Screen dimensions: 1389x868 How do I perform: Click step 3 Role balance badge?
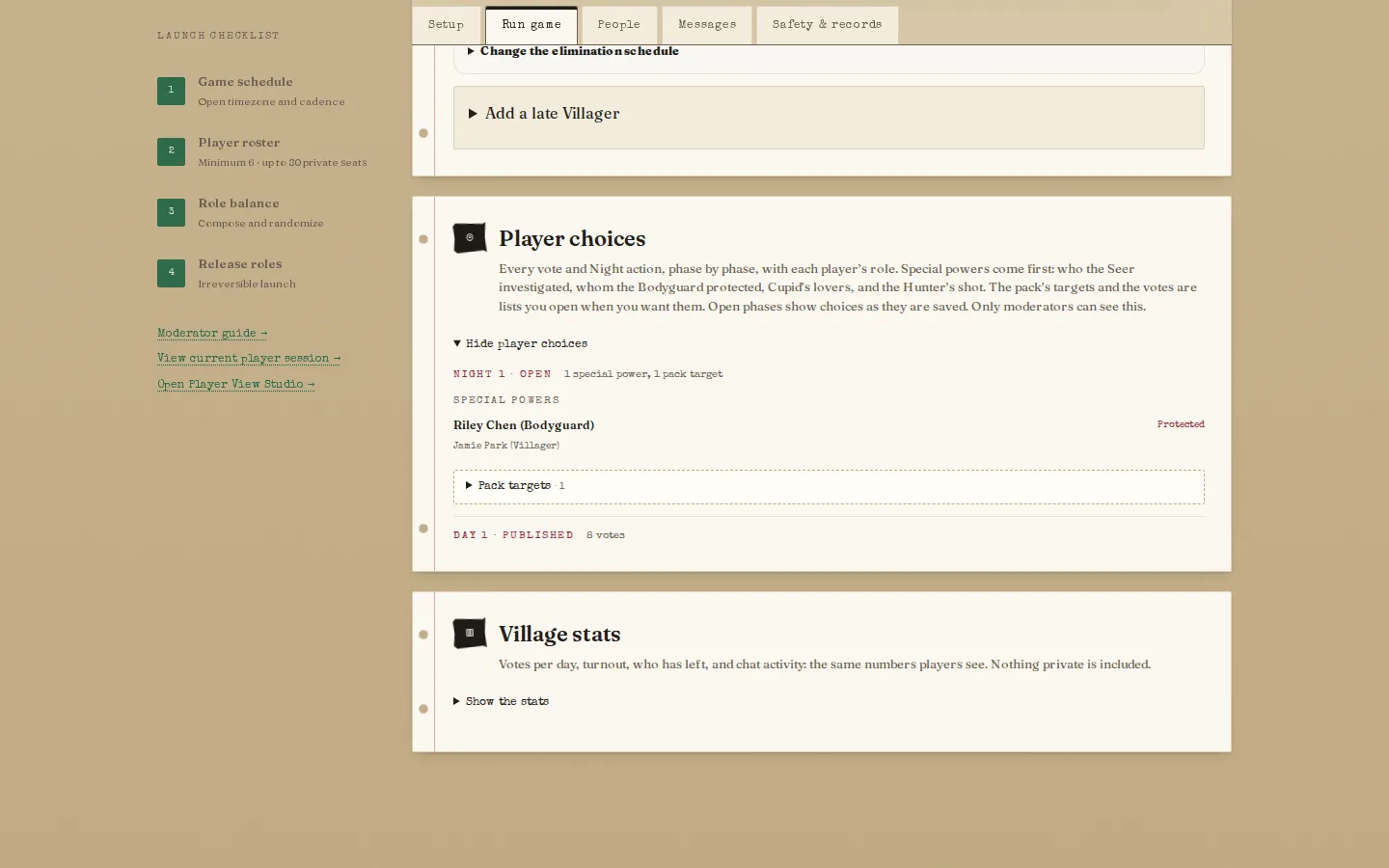tap(171, 212)
